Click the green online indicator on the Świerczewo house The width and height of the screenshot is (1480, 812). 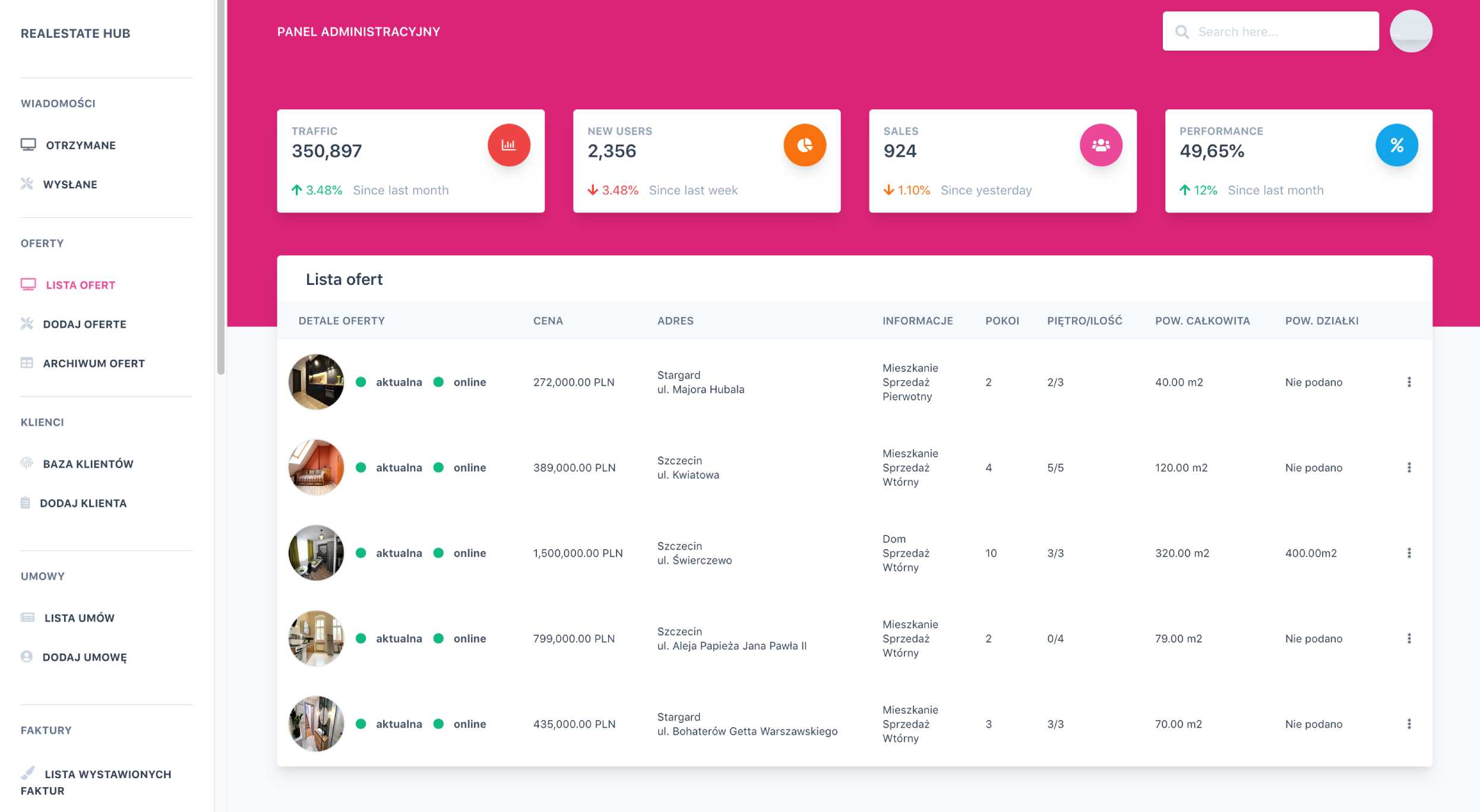pos(439,553)
